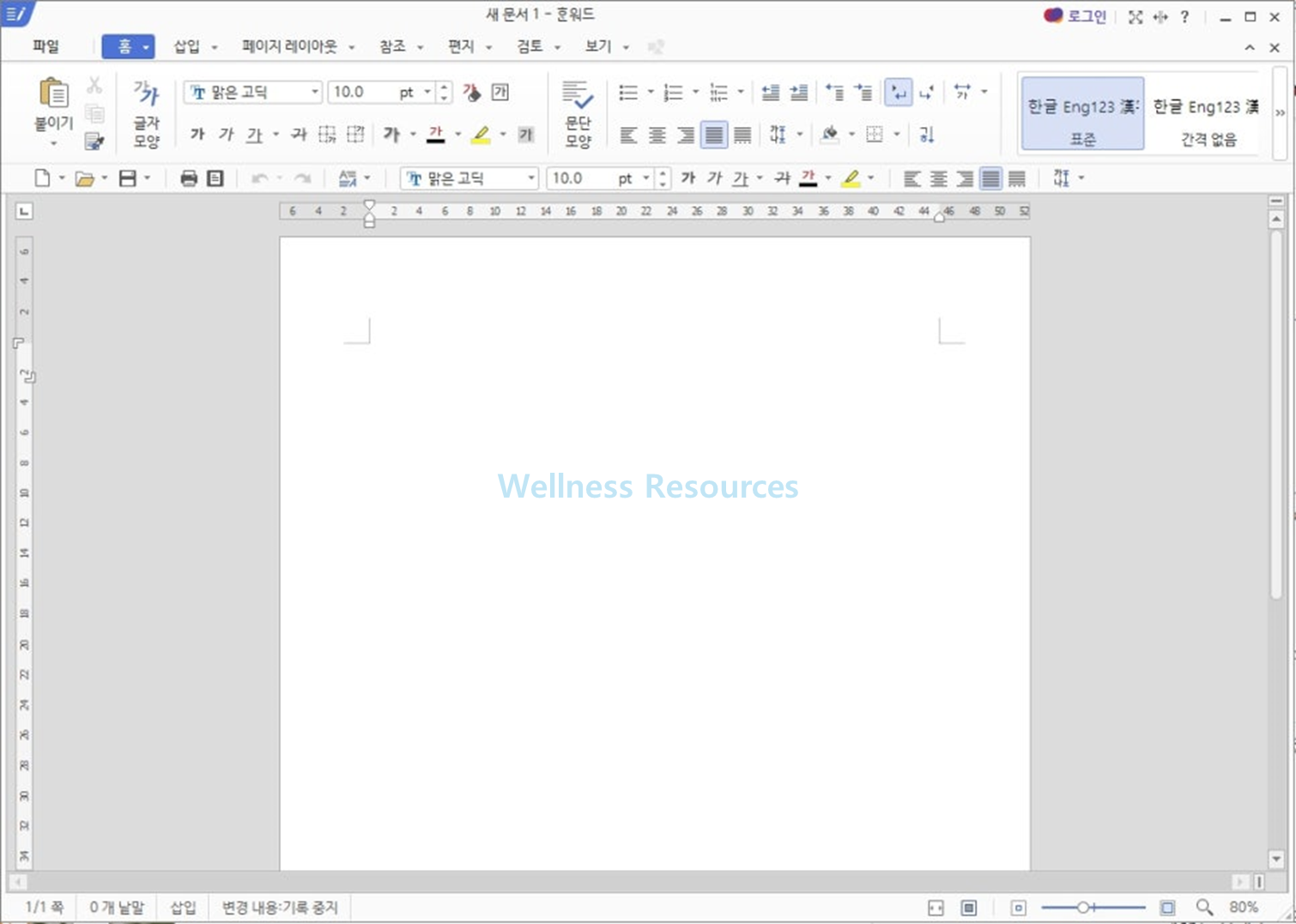Screen dimensions: 1296x924
Task: Click the ribbon yellow highlighter swatch button
Action: 481,134
